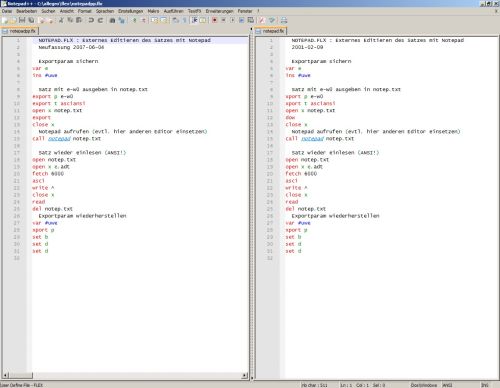Toggle word wrap toolbar icon
The height and width of the screenshot is (388, 500).
click(175, 20)
